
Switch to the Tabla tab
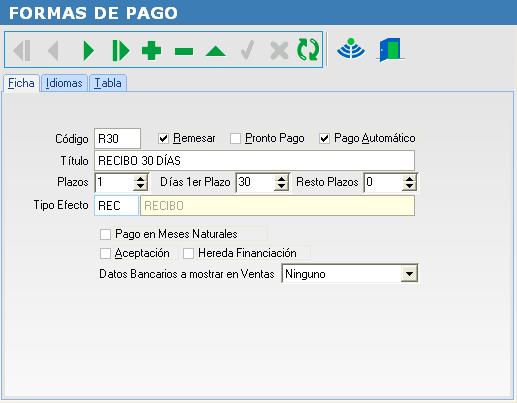pos(108,83)
